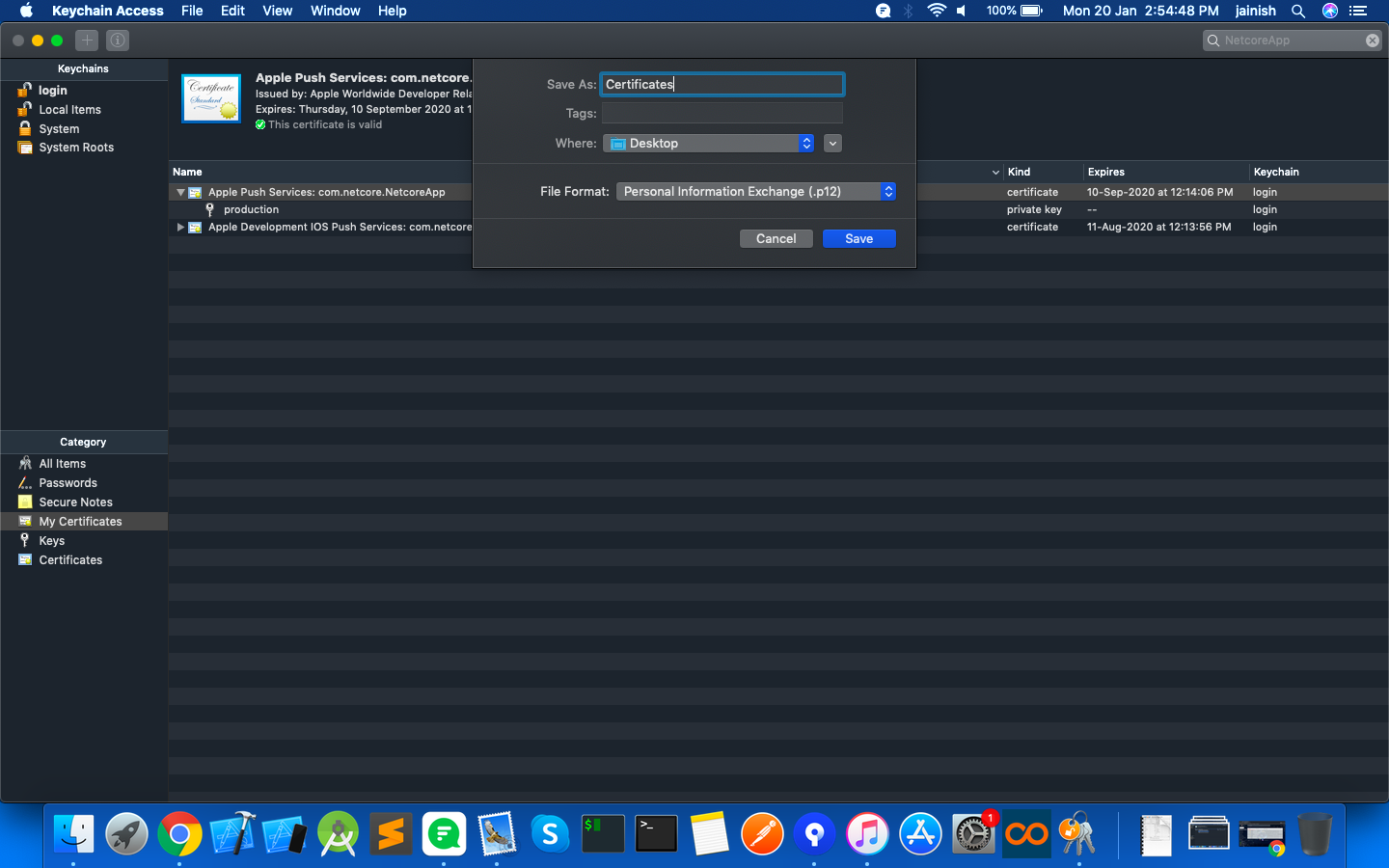1389x868 pixels.
Task: Click the info button in the toolbar
Action: (x=118, y=41)
